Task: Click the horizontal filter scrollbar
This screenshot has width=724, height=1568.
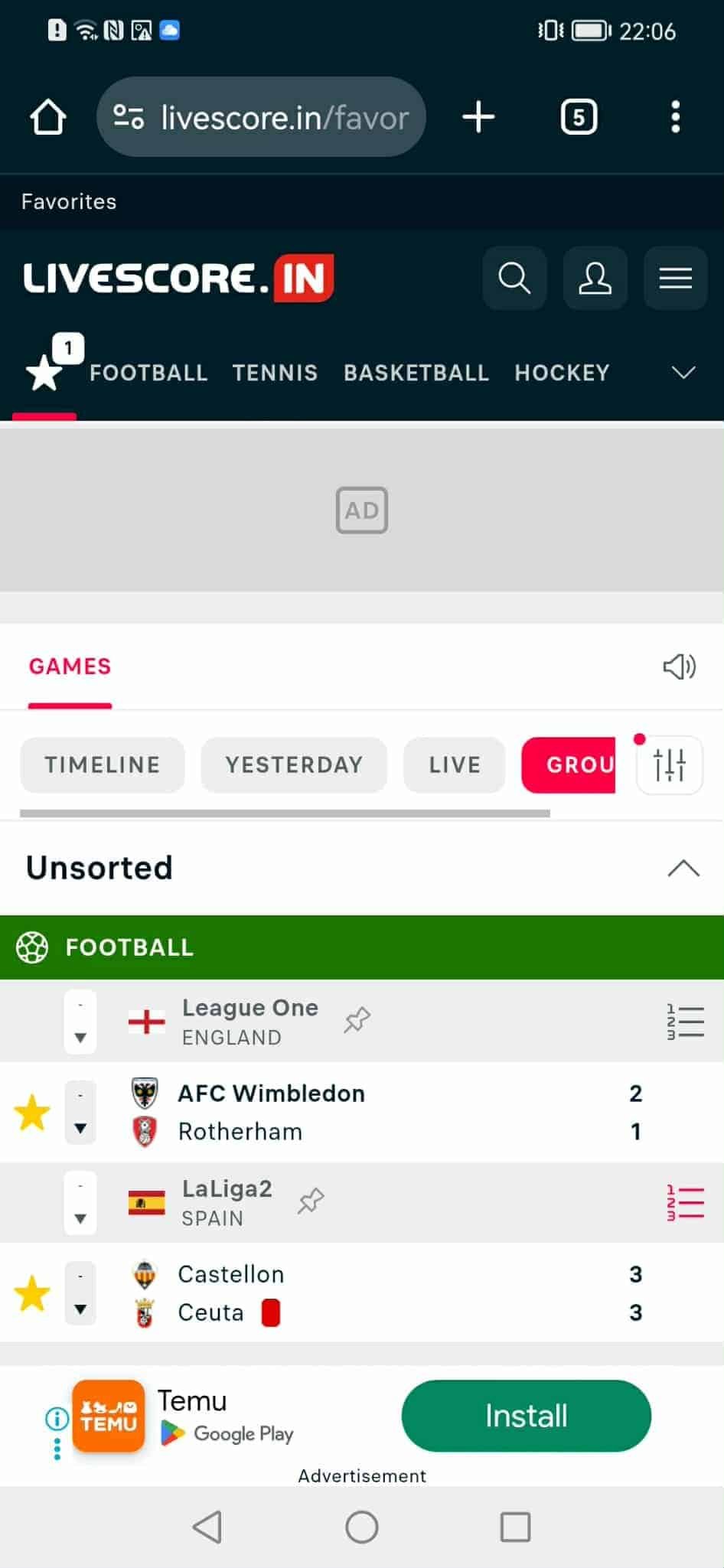Action: point(285,813)
